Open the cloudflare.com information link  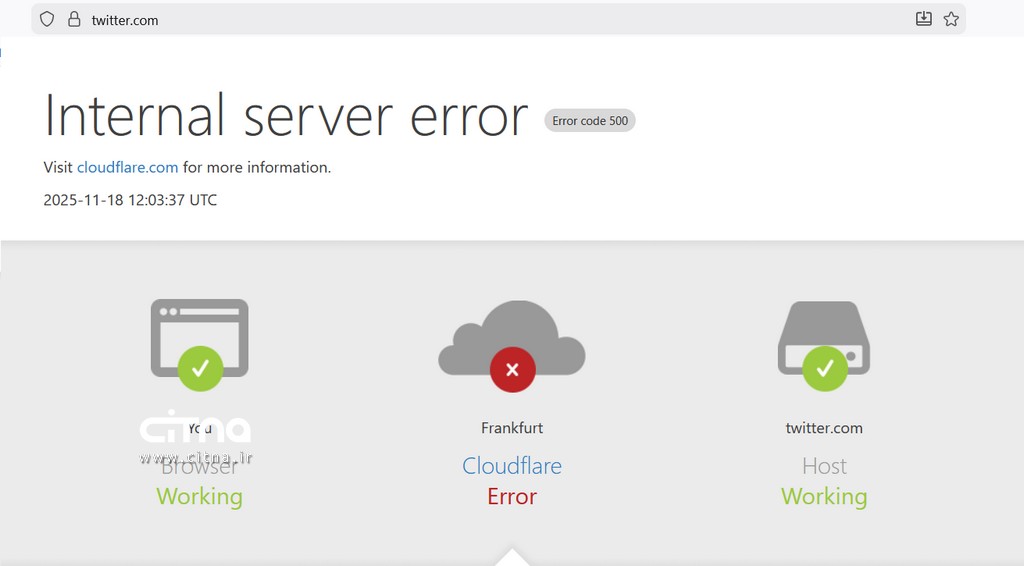click(127, 167)
